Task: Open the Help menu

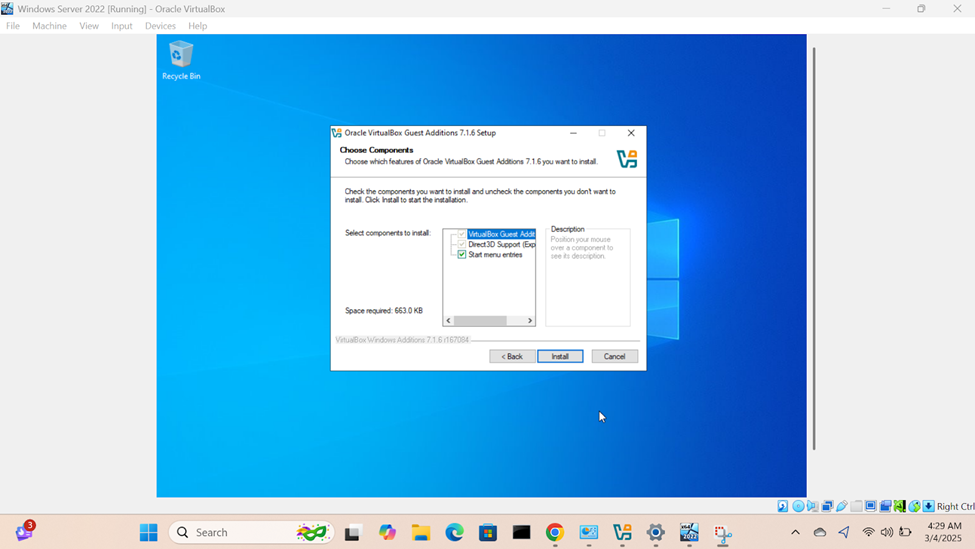Action: 198,25
